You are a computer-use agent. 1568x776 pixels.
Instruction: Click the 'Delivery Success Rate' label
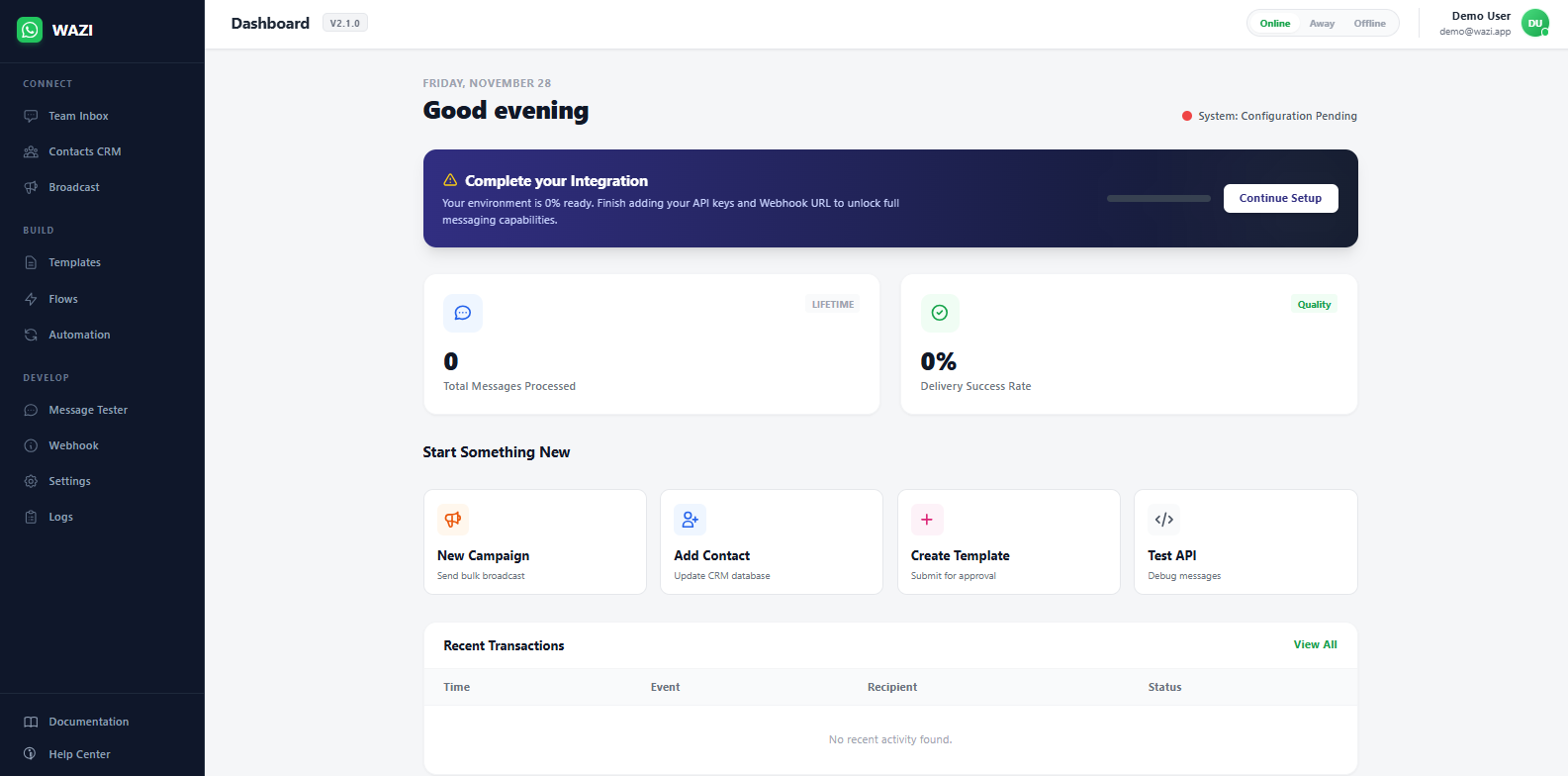tap(975, 386)
